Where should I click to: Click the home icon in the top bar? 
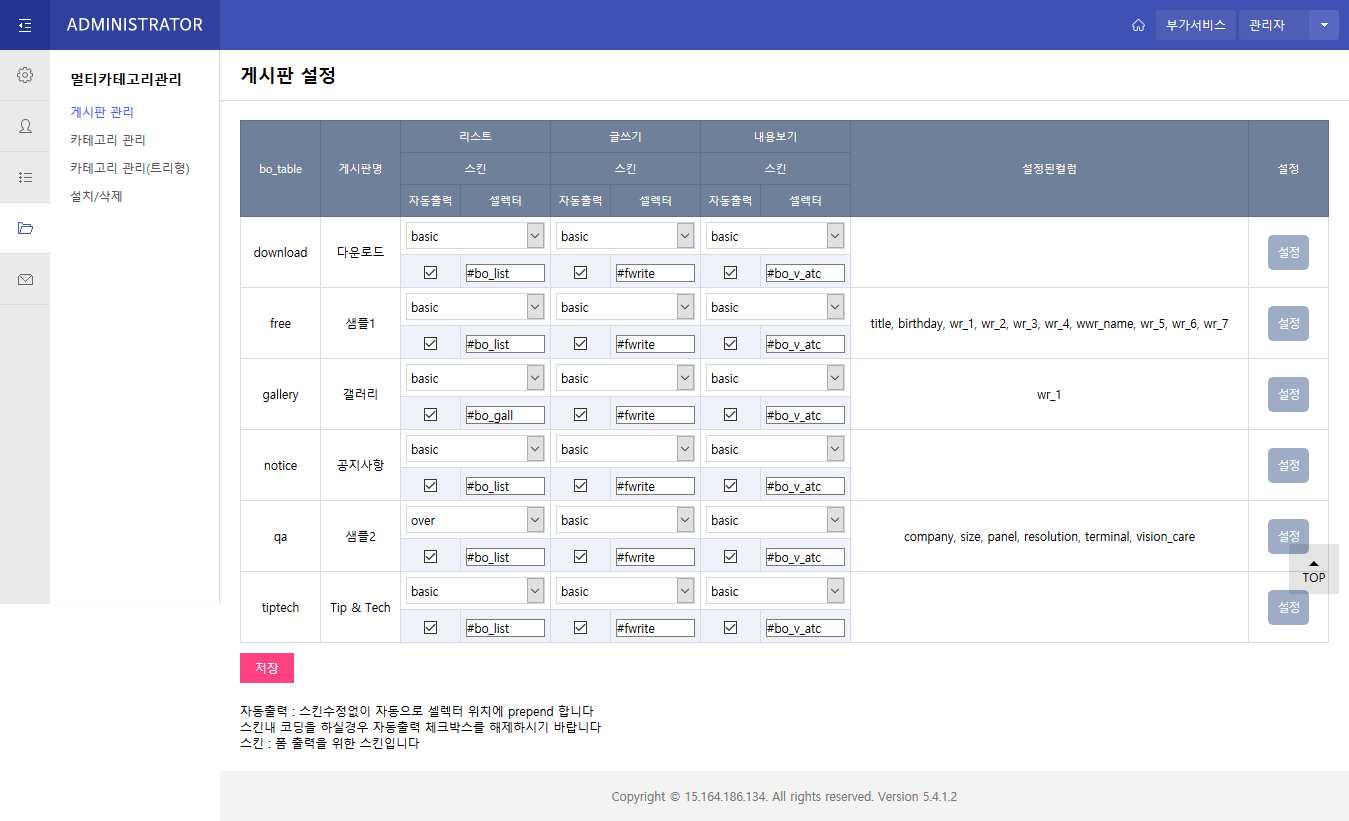tap(1138, 25)
